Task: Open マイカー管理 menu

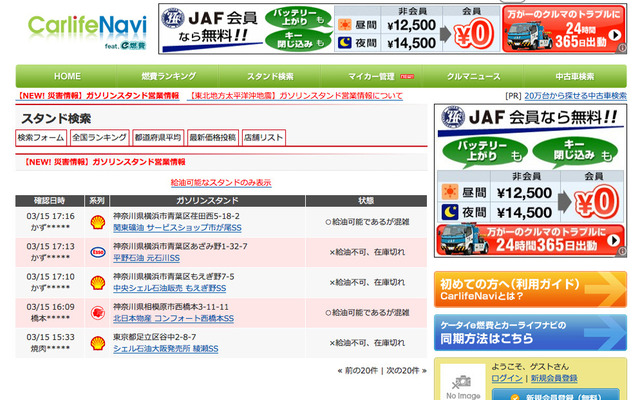Action: pos(371,76)
